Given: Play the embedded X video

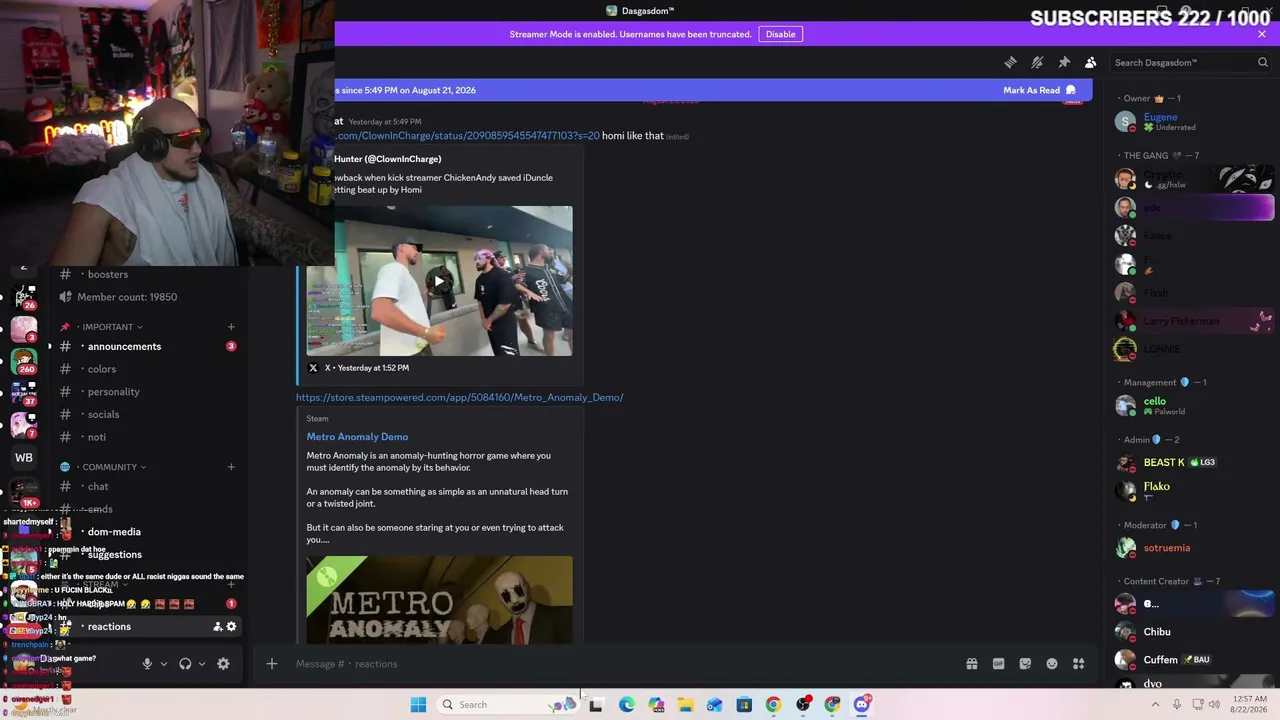Looking at the screenshot, I should click(439, 281).
